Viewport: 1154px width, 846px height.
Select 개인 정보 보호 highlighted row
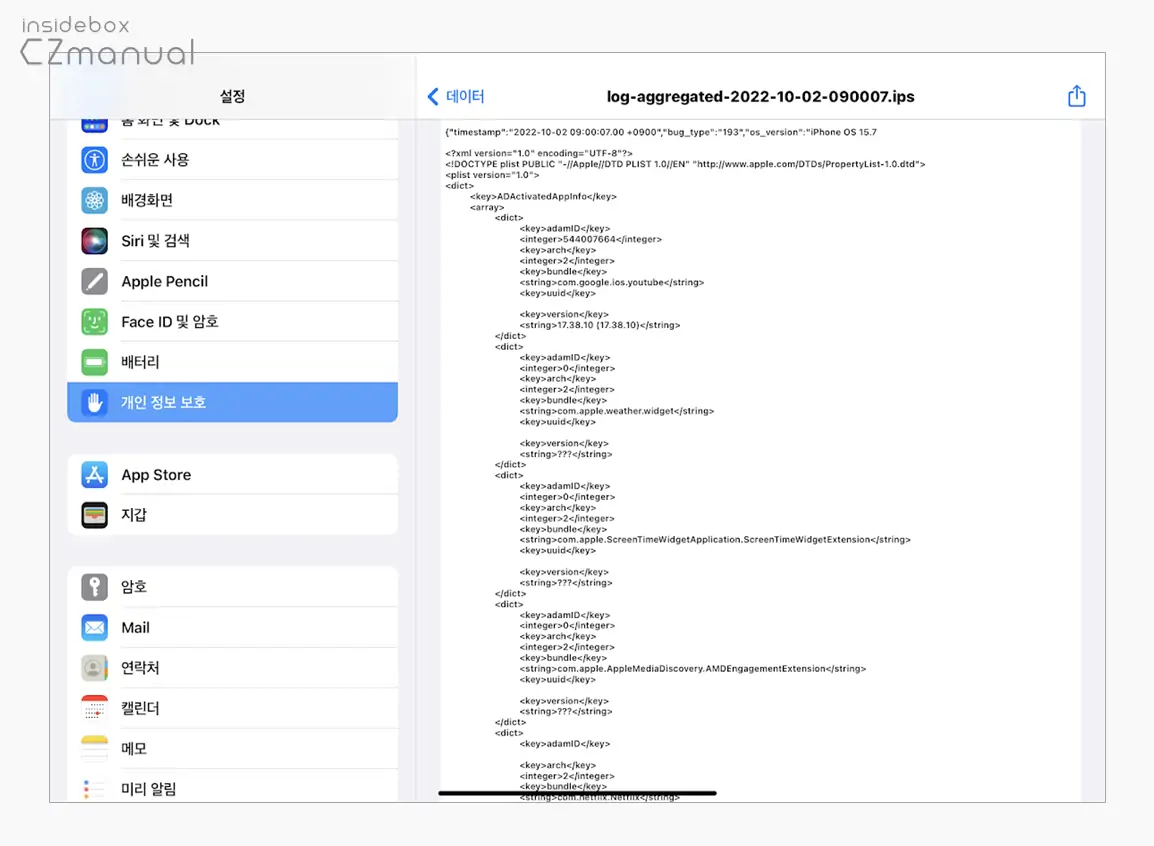tap(233, 402)
